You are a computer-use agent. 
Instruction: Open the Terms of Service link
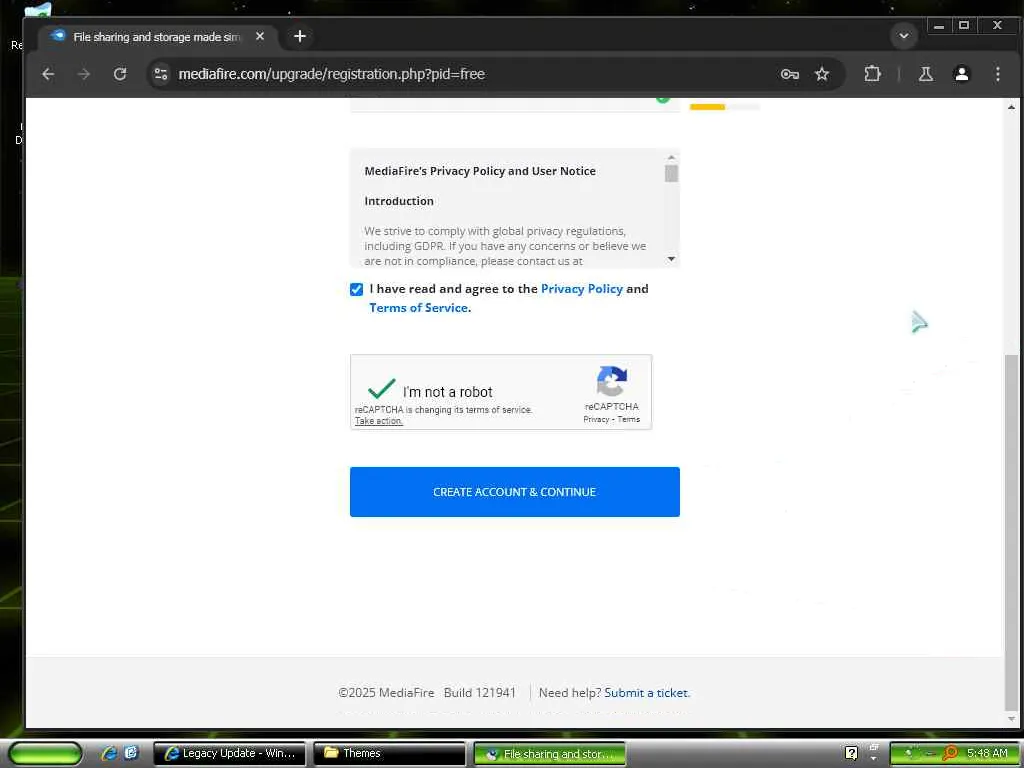419,308
